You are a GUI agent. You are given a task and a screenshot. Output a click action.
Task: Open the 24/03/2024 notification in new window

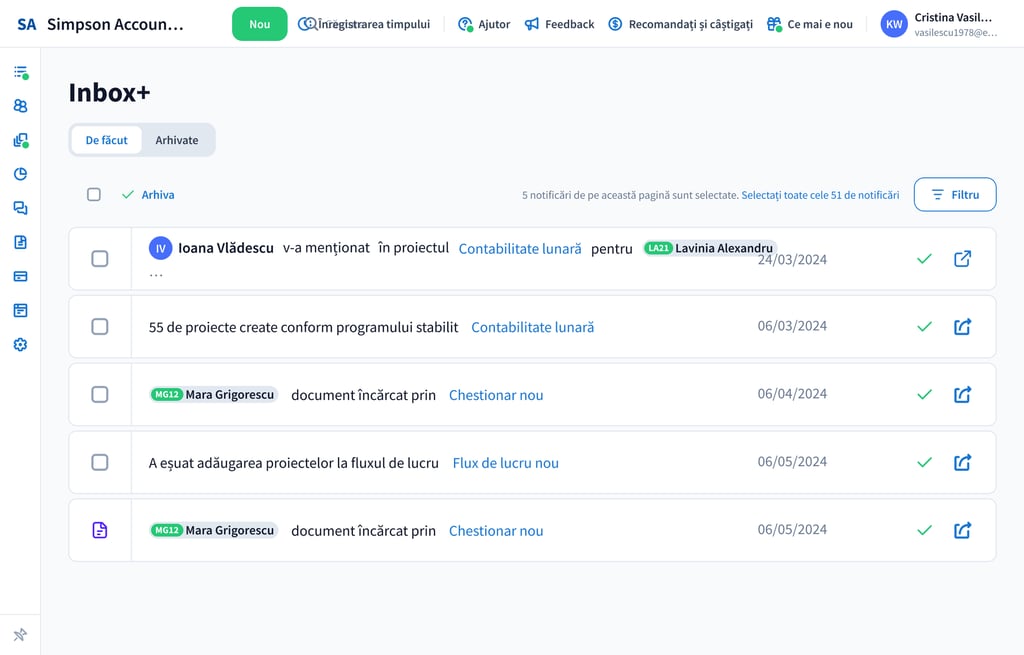pyautogui.click(x=962, y=259)
